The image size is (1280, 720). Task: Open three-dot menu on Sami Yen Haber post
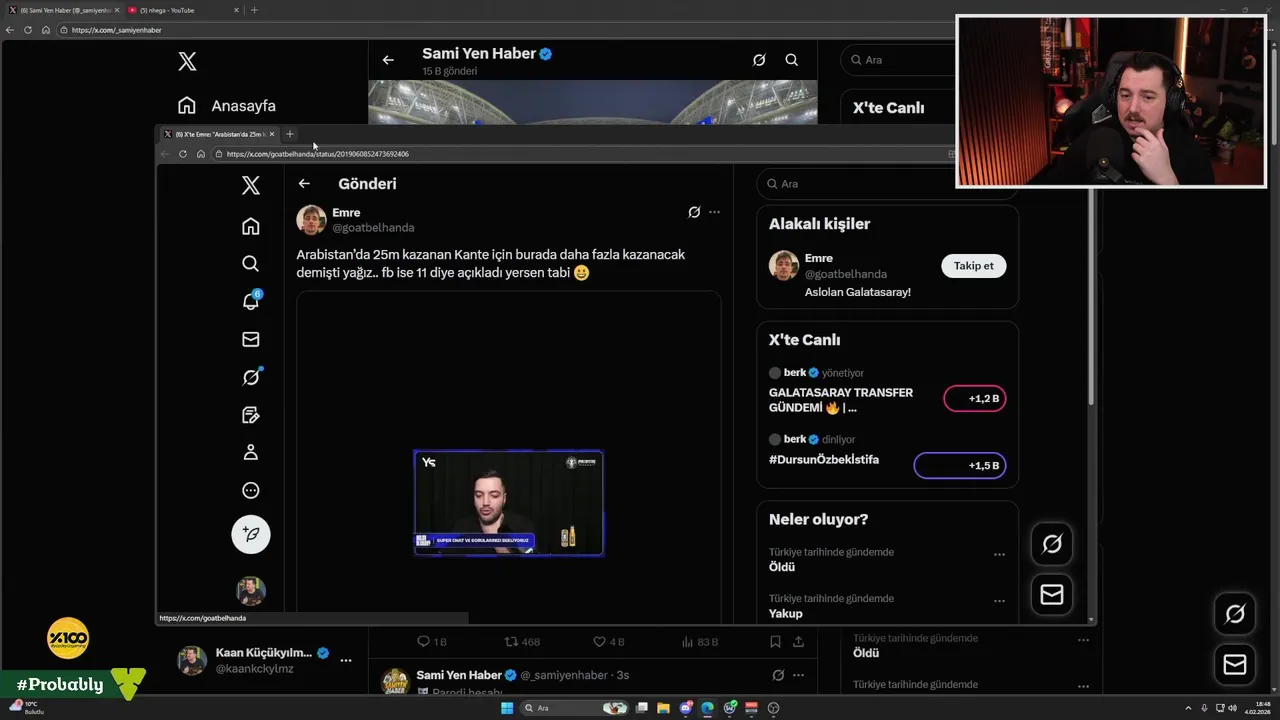pyautogui.click(x=798, y=675)
